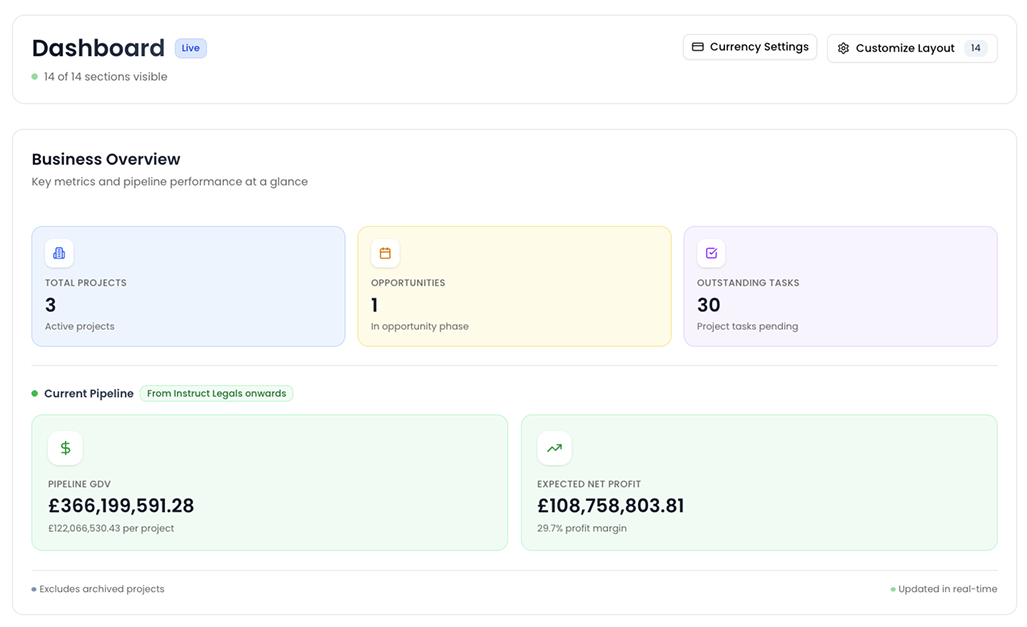Open the Customize Layout button
The image size is (1027, 627).
912,48
